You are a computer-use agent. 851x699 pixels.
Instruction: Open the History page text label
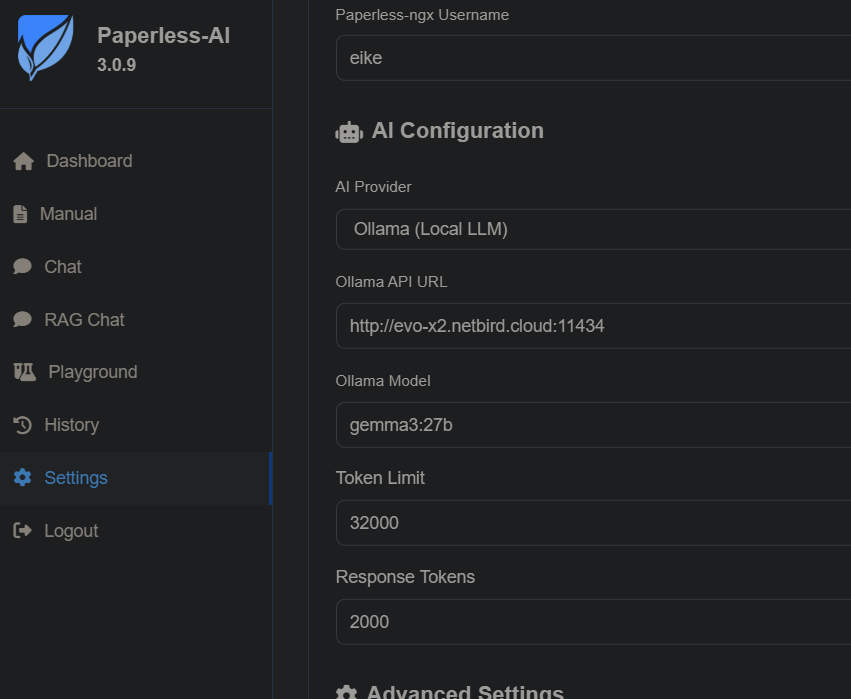[71, 425]
